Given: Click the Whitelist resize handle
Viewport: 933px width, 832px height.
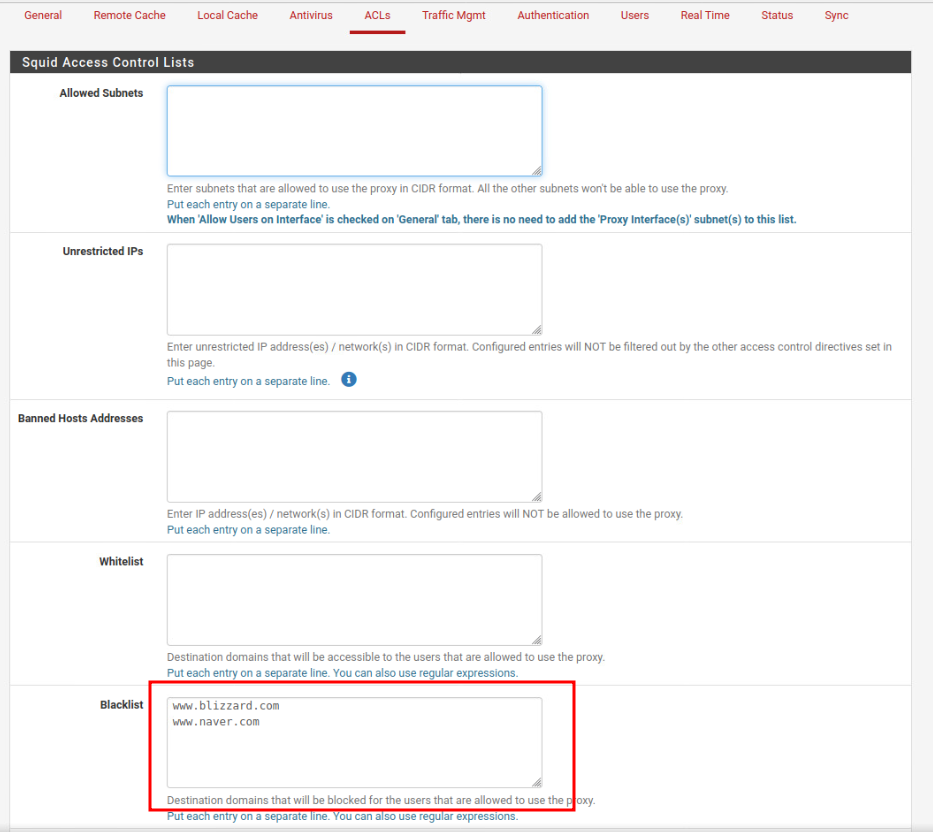Looking at the screenshot, I should tap(537, 640).
